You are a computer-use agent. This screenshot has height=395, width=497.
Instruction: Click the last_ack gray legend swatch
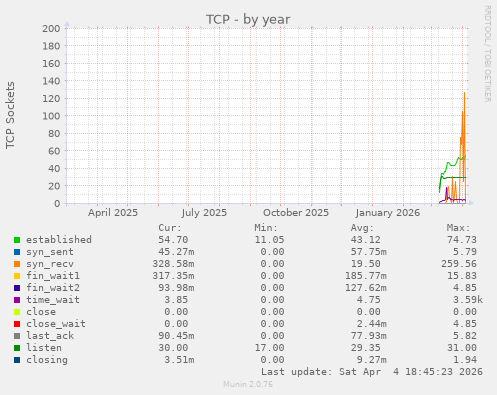click(x=17, y=336)
